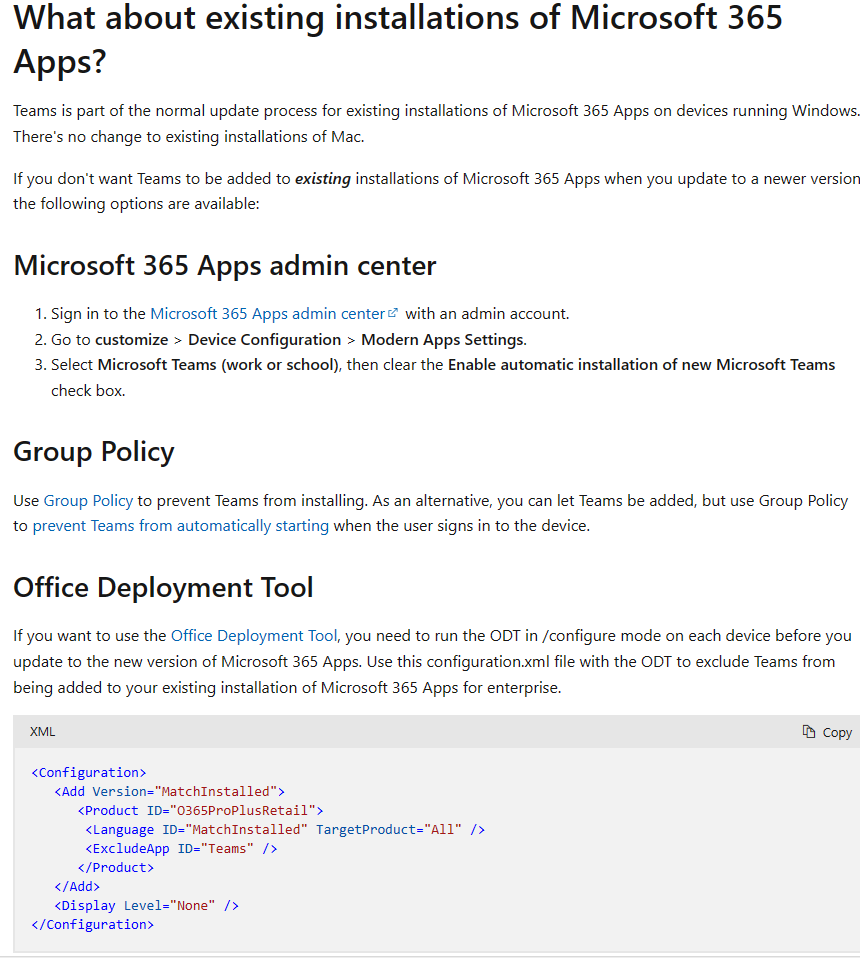
Task: Click the sentence There's no change to existing installations of Mac
Action: (x=189, y=136)
